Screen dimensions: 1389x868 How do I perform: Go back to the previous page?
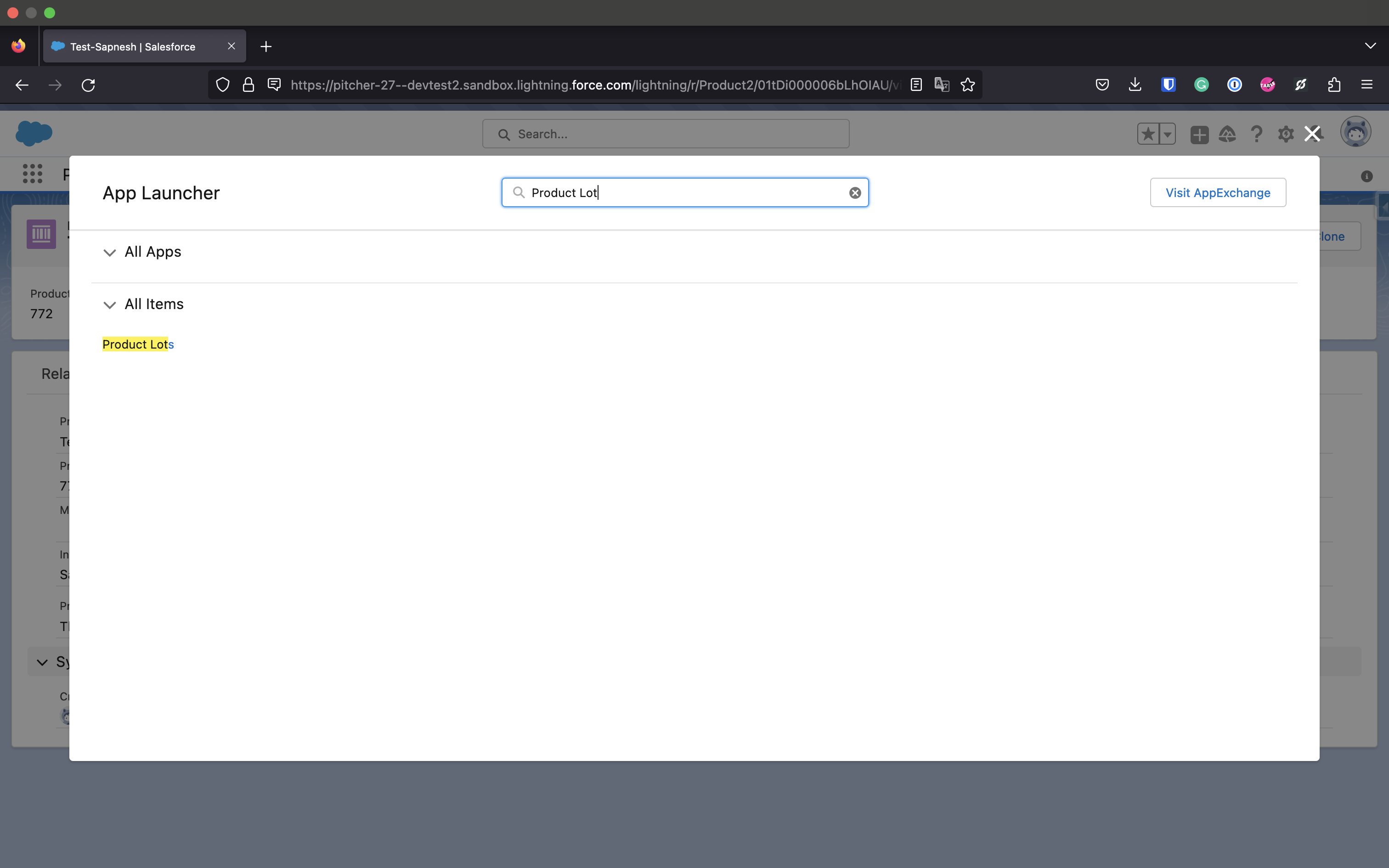(22, 85)
